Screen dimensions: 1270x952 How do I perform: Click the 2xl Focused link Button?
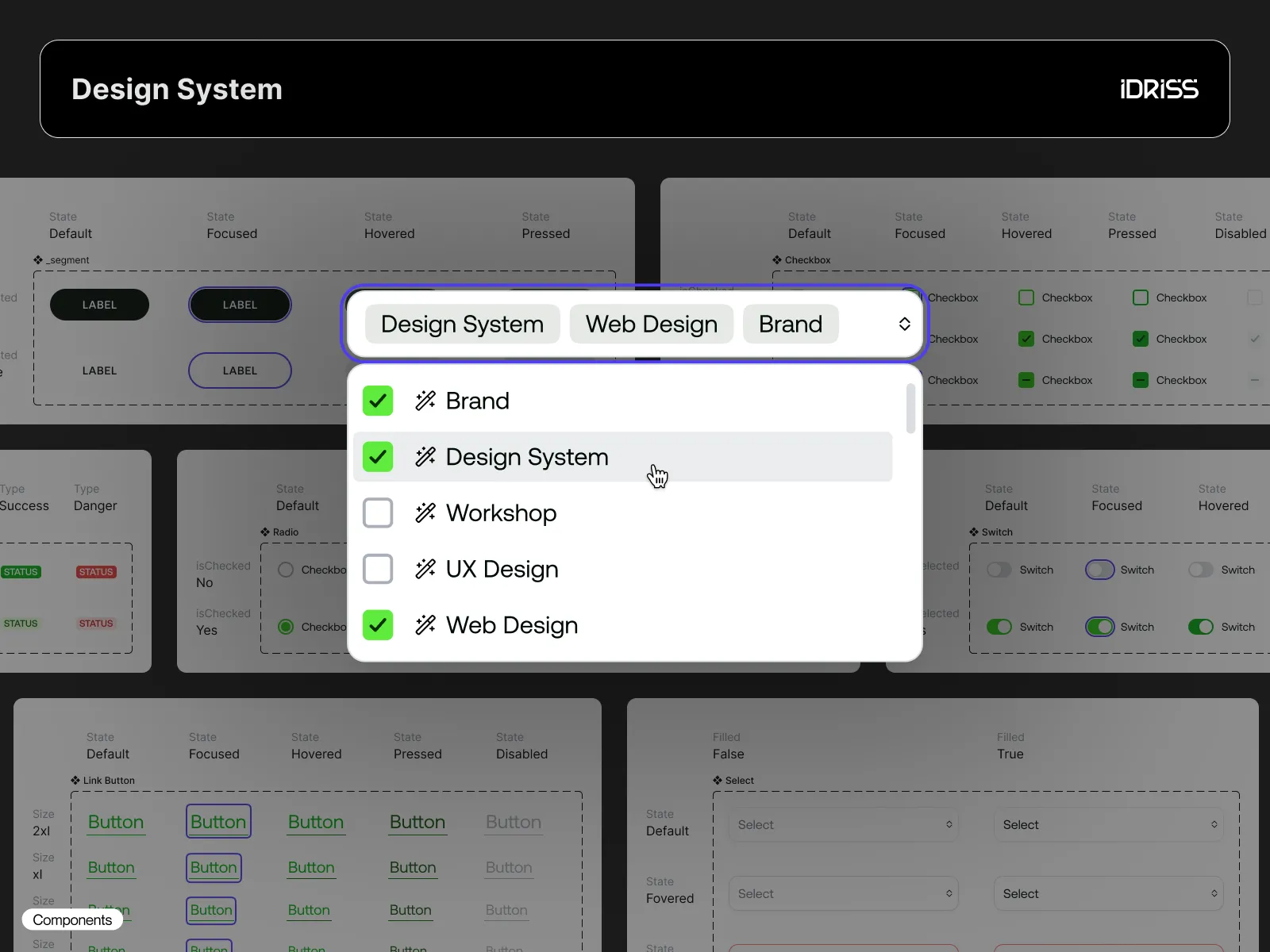(x=218, y=822)
